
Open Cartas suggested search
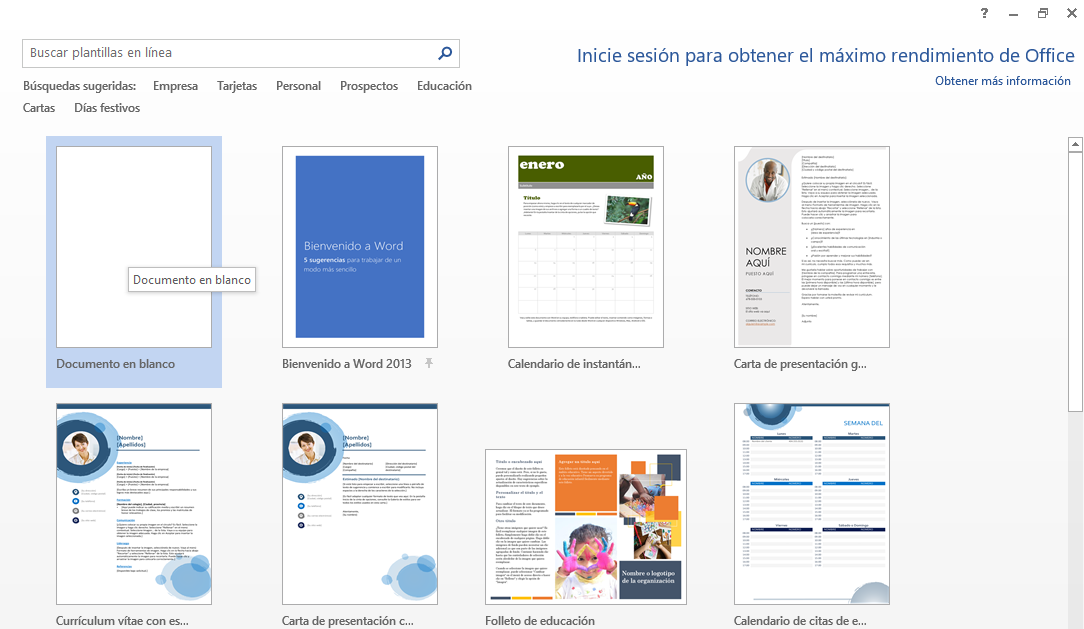click(x=38, y=108)
